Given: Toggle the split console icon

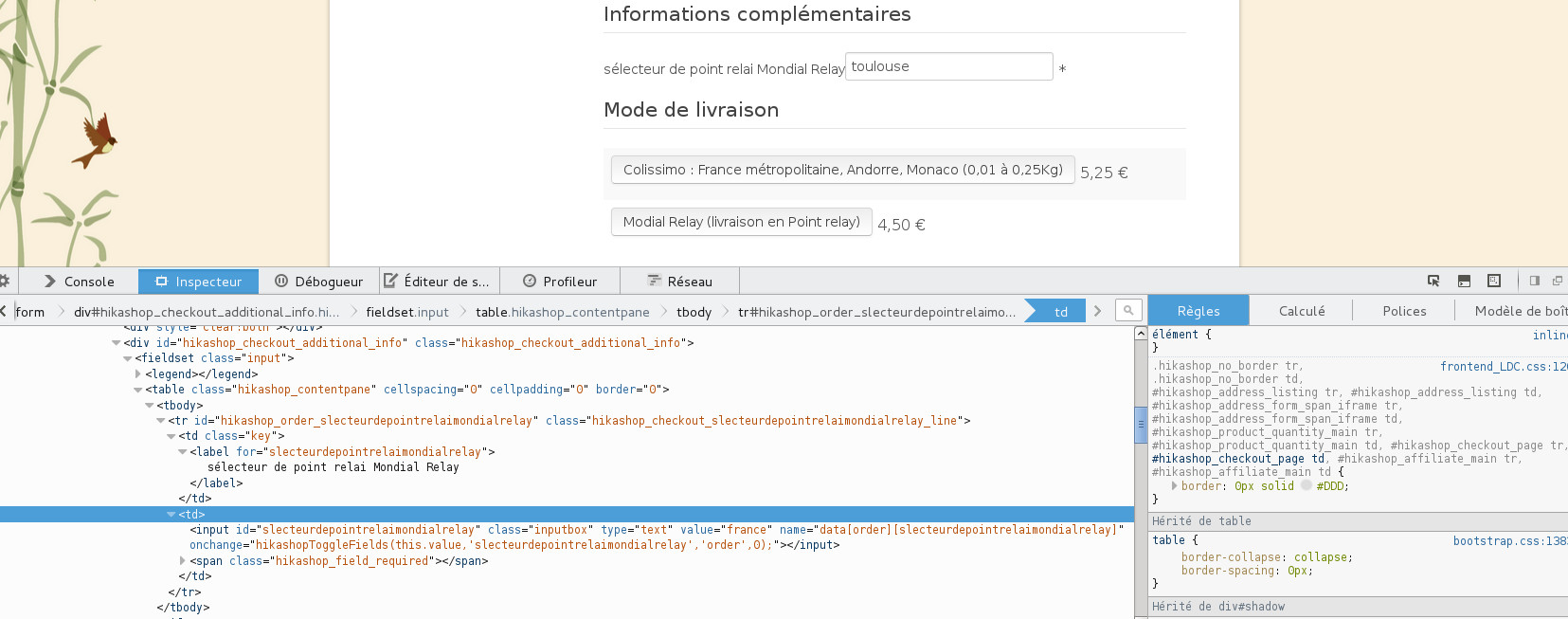Looking at the screenshot, I should 1464,281.
